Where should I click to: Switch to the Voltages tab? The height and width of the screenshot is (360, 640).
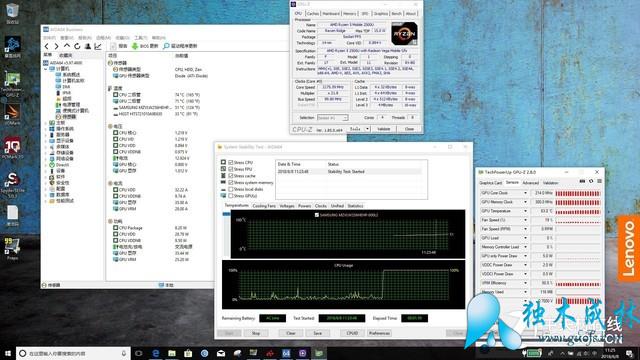pyautogui.click(x=287, y=206)
